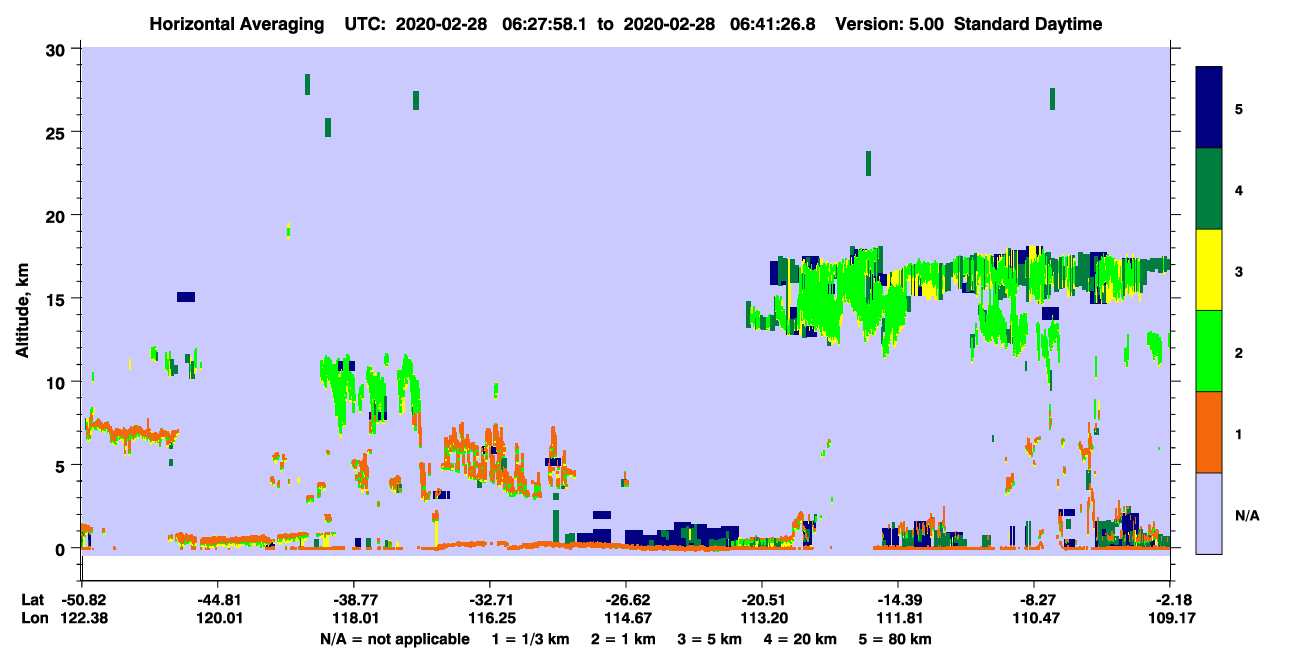
Task: Click 'Version: 5.00' in the title
Action: click(x=890, y=24)
